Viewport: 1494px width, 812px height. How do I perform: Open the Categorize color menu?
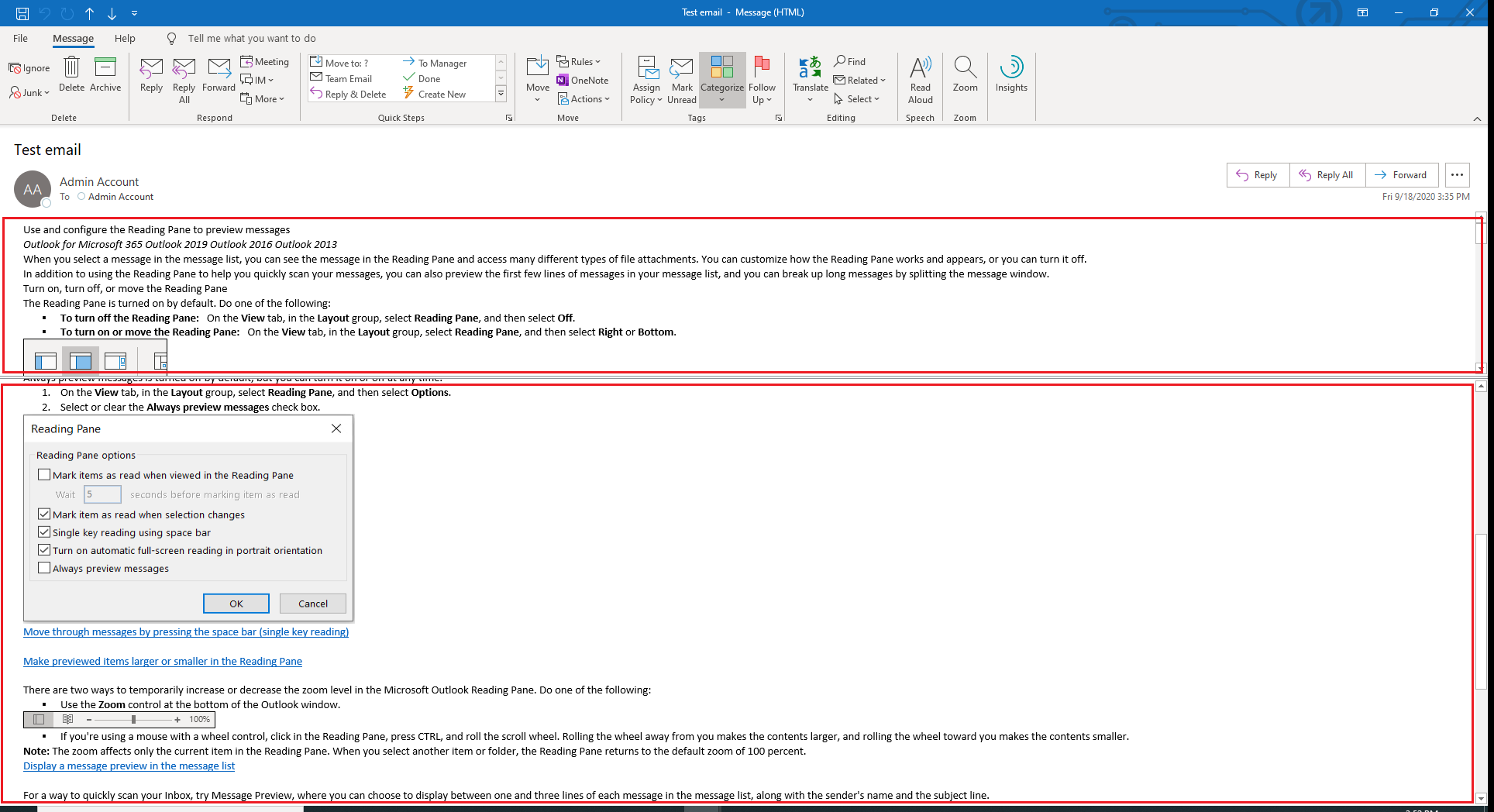[x=722, y=81]
